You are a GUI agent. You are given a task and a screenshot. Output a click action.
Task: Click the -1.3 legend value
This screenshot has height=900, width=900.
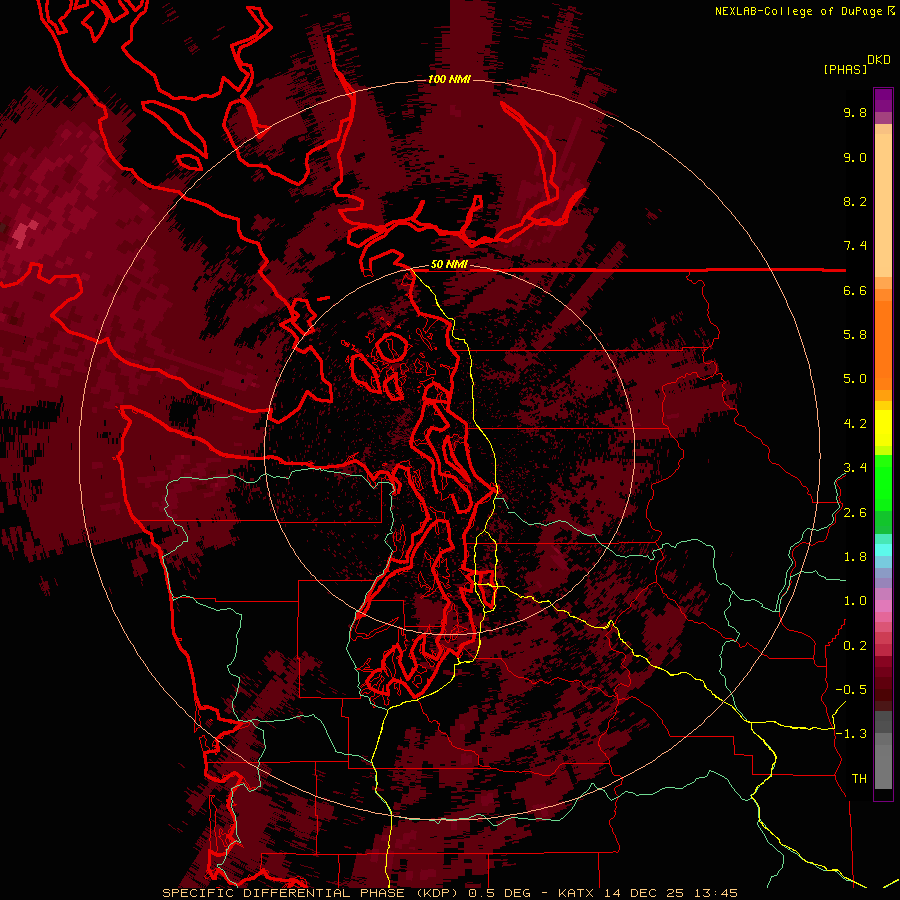pyautogui.click(x=851, y=734)
